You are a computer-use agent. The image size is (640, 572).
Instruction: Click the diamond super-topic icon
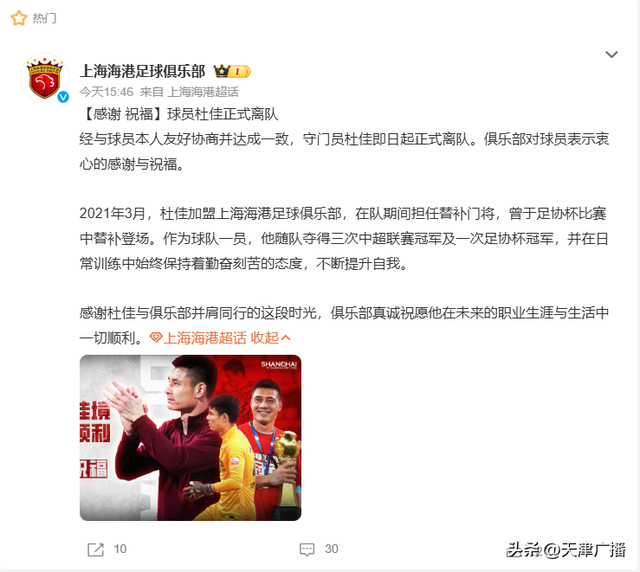pyautogui.click(x=156, y=338)
